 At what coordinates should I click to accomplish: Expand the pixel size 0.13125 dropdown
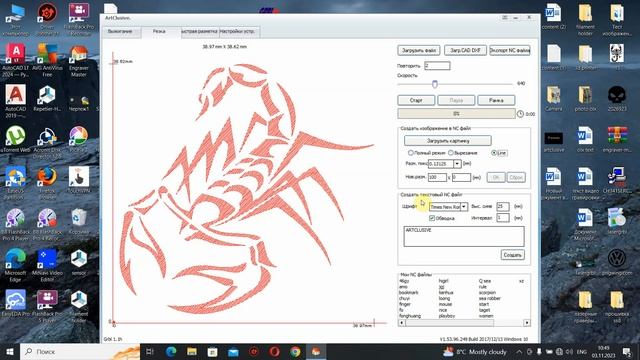point(457,164)
